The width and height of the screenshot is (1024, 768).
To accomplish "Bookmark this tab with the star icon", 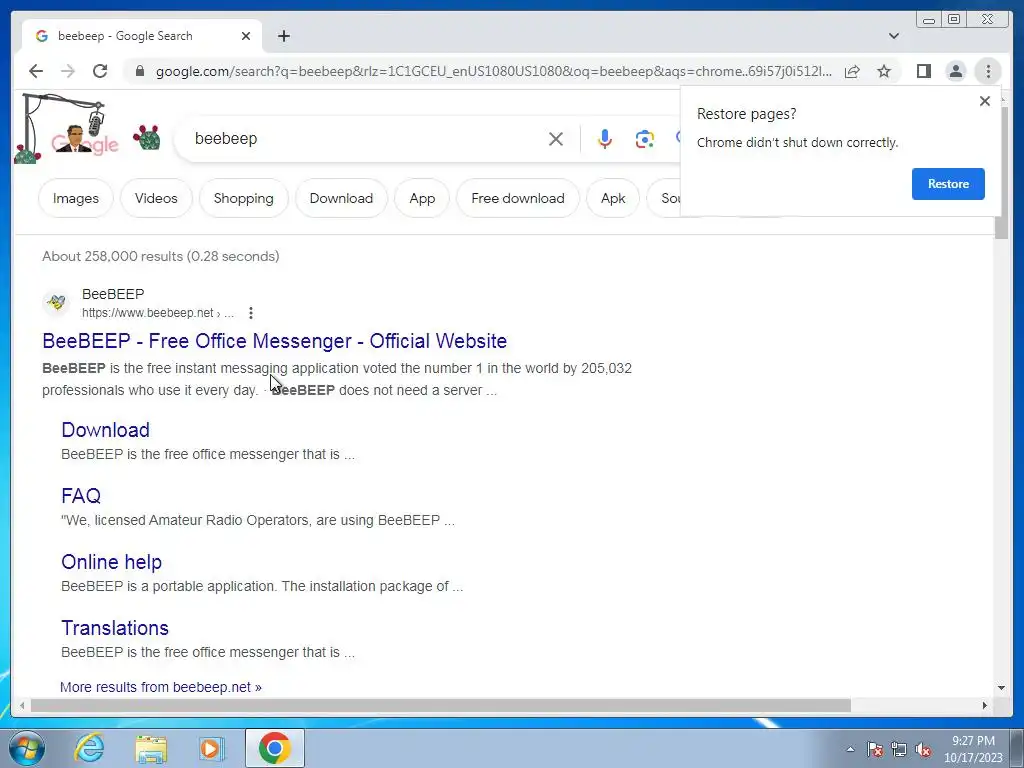I will 884,71.
